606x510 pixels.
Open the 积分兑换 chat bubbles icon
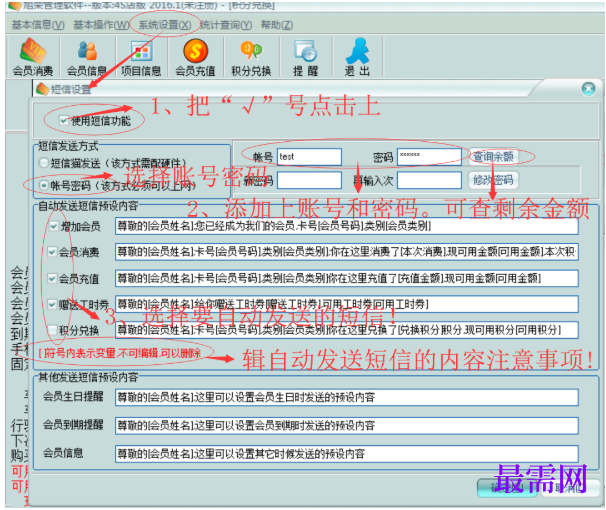(251, 57)
